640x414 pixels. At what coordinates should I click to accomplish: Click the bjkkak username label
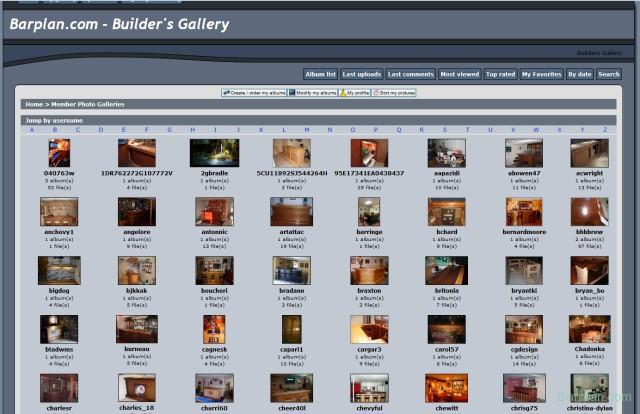[x=137, y=291]
